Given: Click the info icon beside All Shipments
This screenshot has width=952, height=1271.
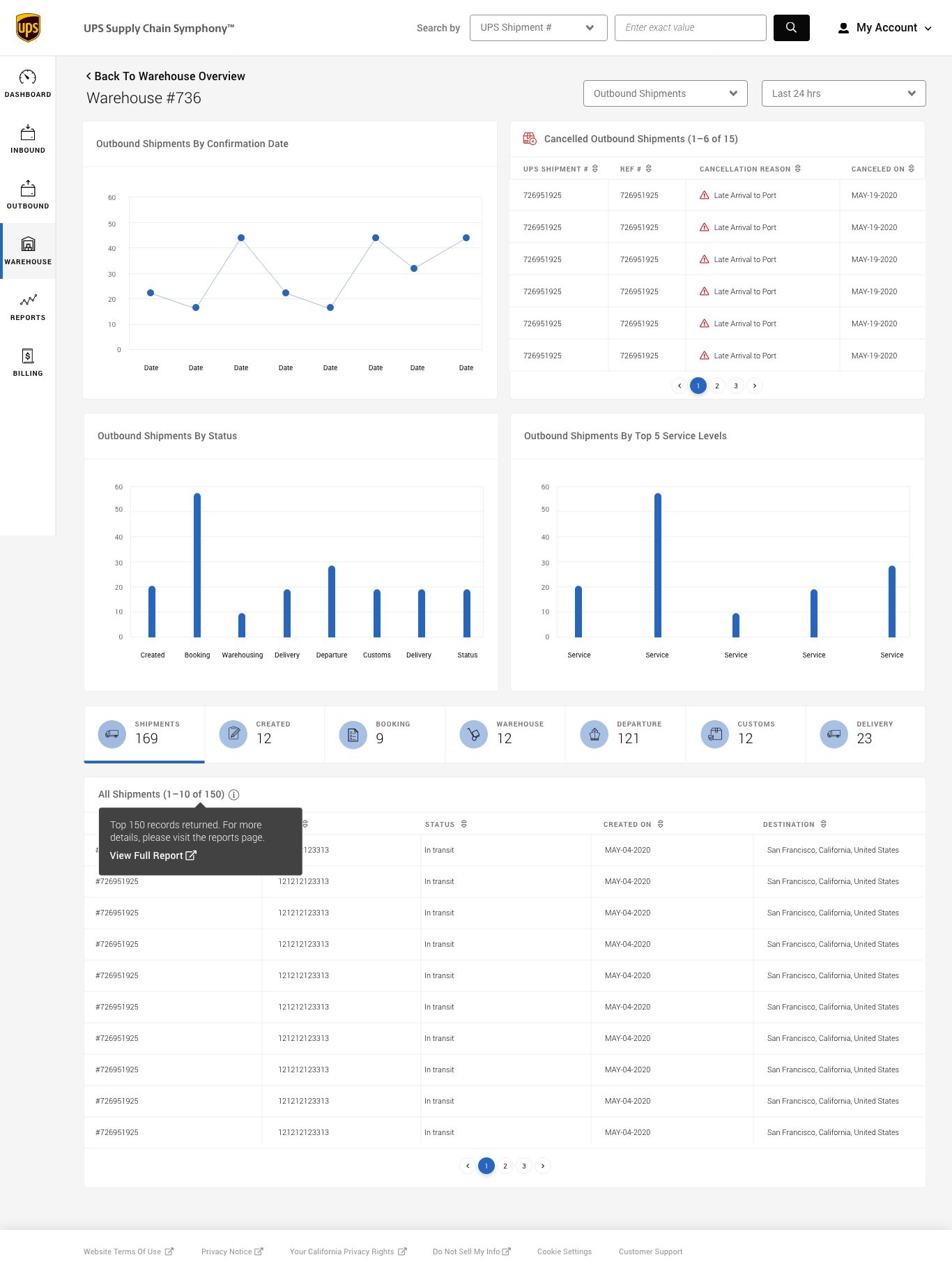Looking at the screenshot, I should click(x=234, y=795).
